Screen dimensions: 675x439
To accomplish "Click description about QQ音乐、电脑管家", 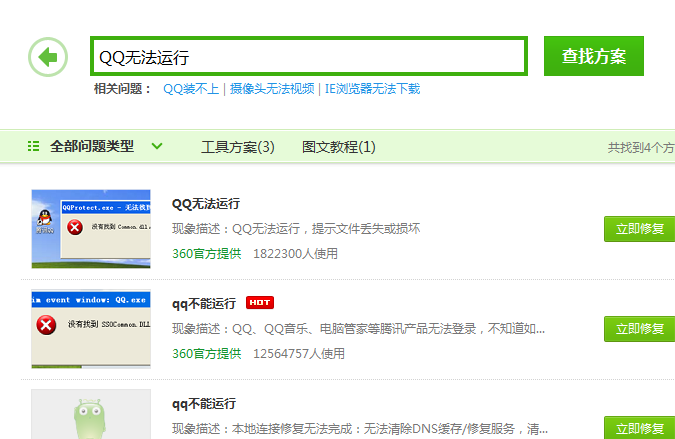I will point(358,329).
